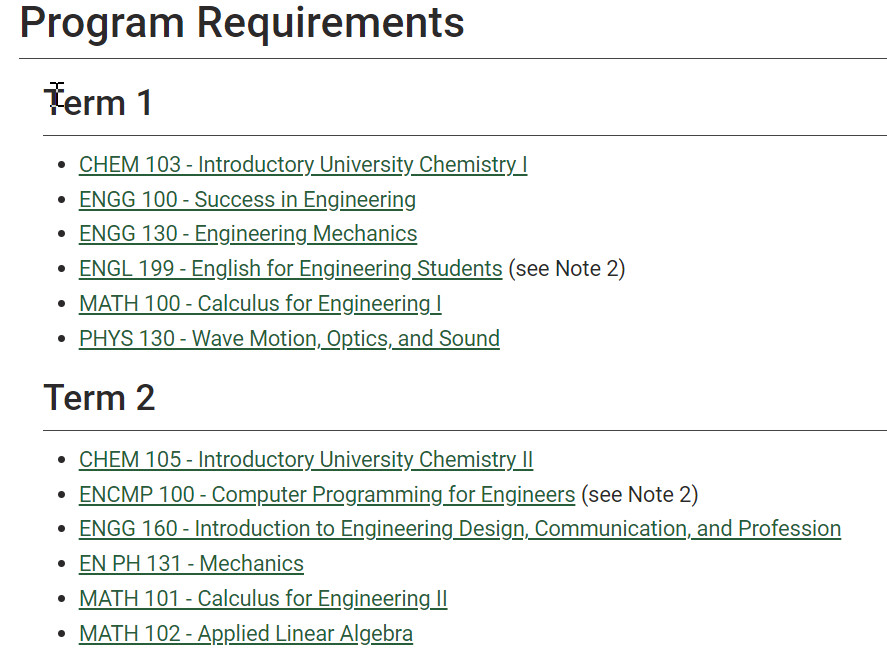Open CHEM 103 Introductory University Chemistry I

pyautogui.click(x=303, y=165)
